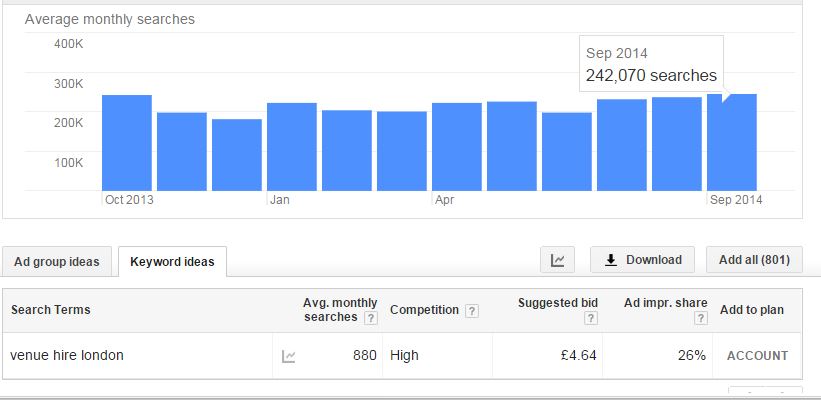Click the Competition column header
Image resolution: width=821 pixels, height=400 pixels.
point(424,310)
